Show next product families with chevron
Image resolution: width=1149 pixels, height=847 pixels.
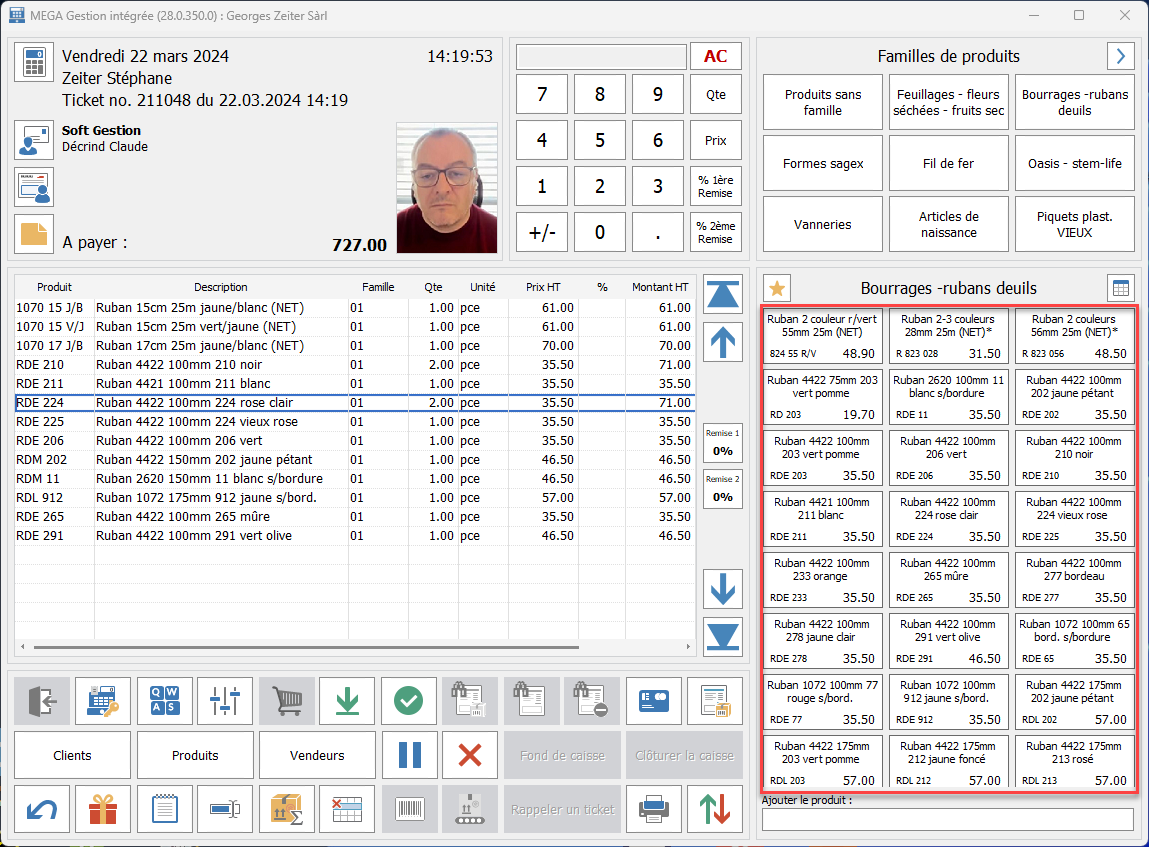[x=1121, y=56]
